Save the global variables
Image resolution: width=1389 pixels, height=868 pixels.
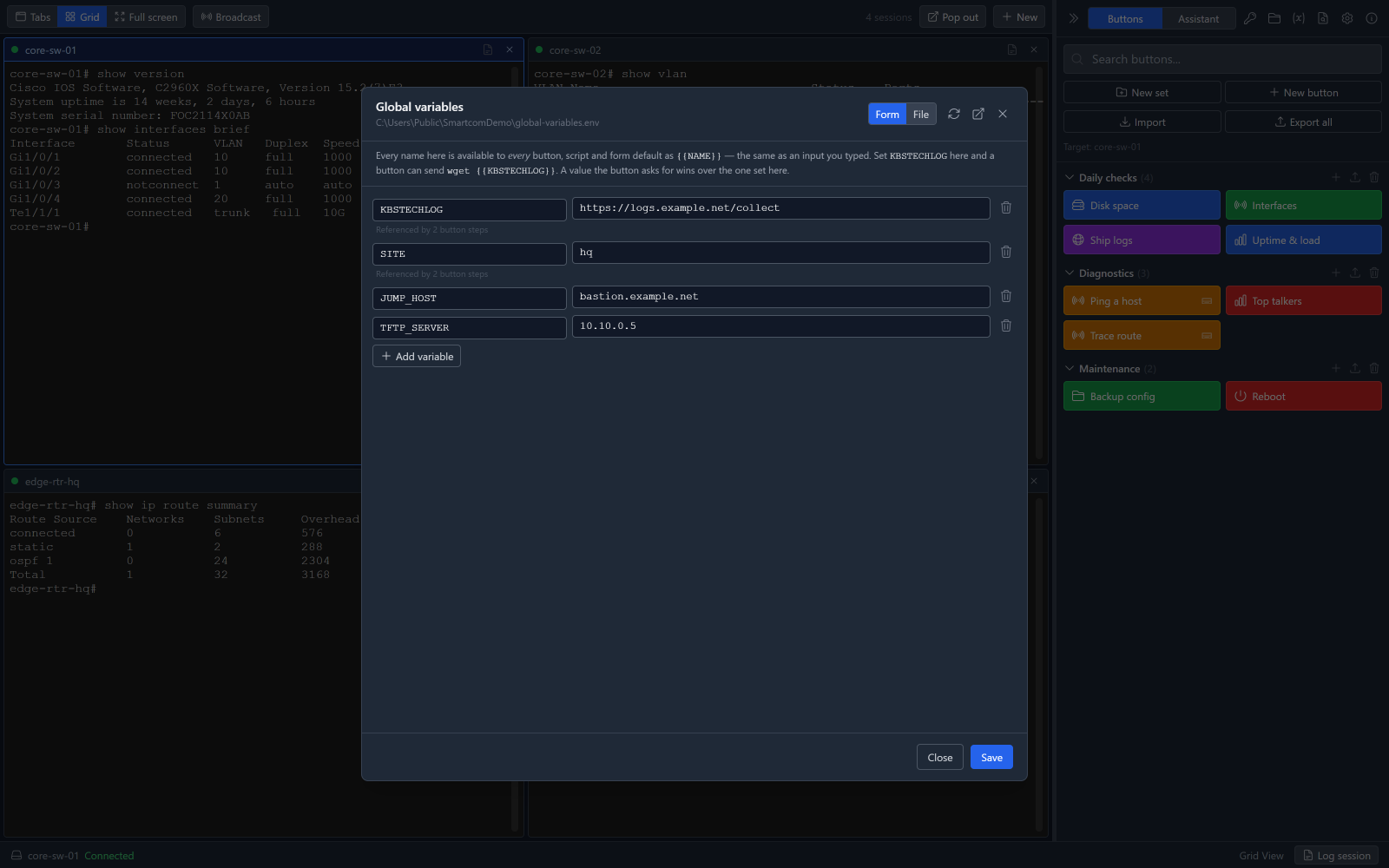(x=991, y=757)
